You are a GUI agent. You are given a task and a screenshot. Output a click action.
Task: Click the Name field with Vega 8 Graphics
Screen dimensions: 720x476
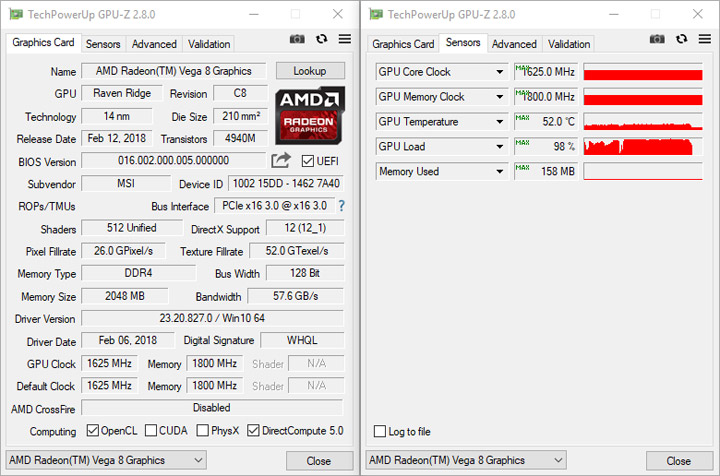[x=174, y=71]
